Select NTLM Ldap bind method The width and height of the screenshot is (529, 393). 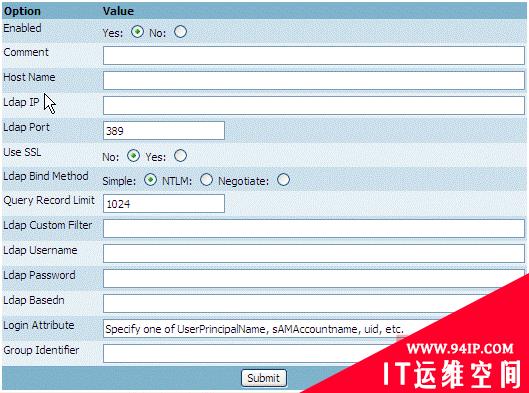206,180
